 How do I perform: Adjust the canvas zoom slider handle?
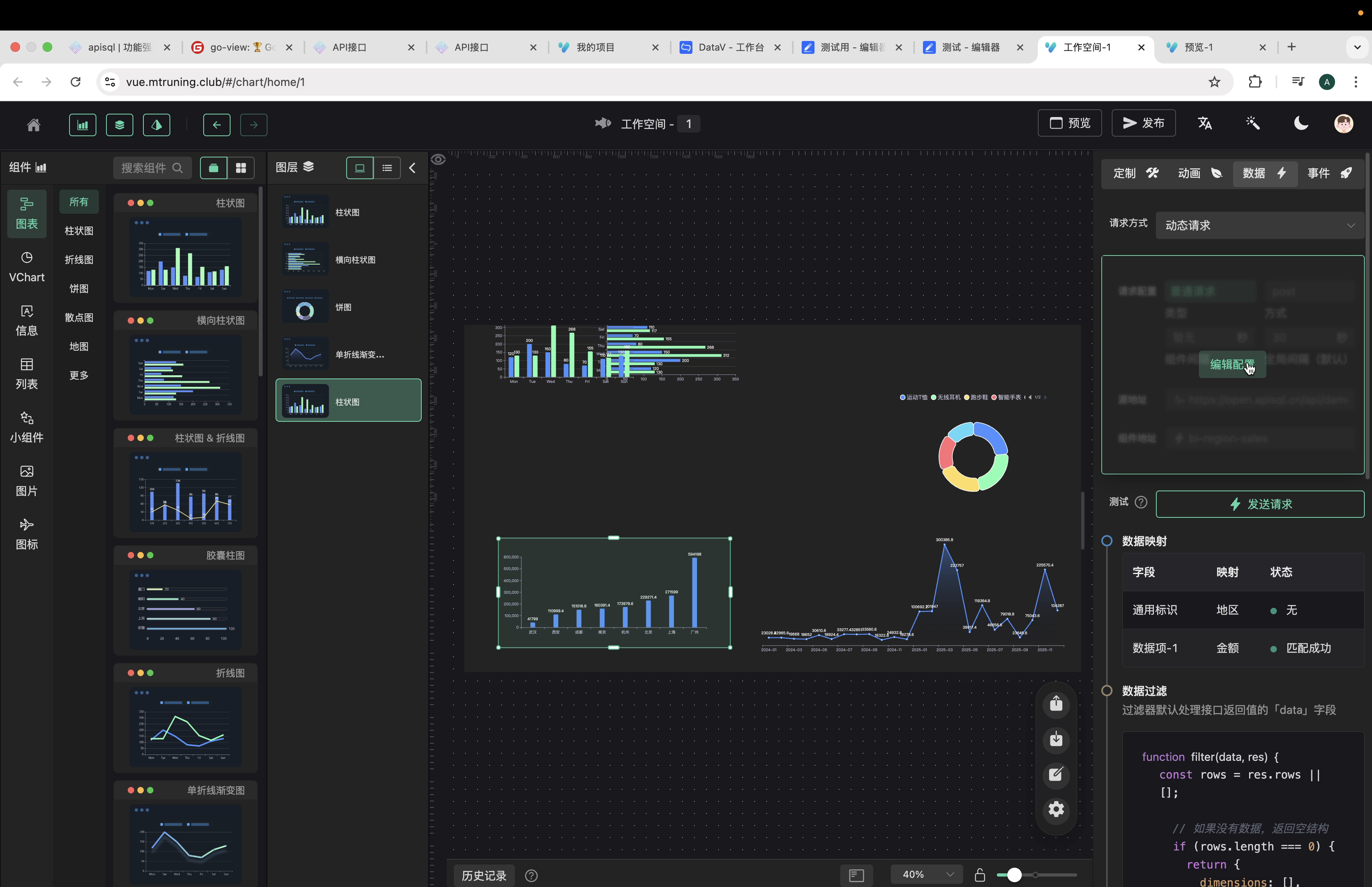pos(1014,875)
